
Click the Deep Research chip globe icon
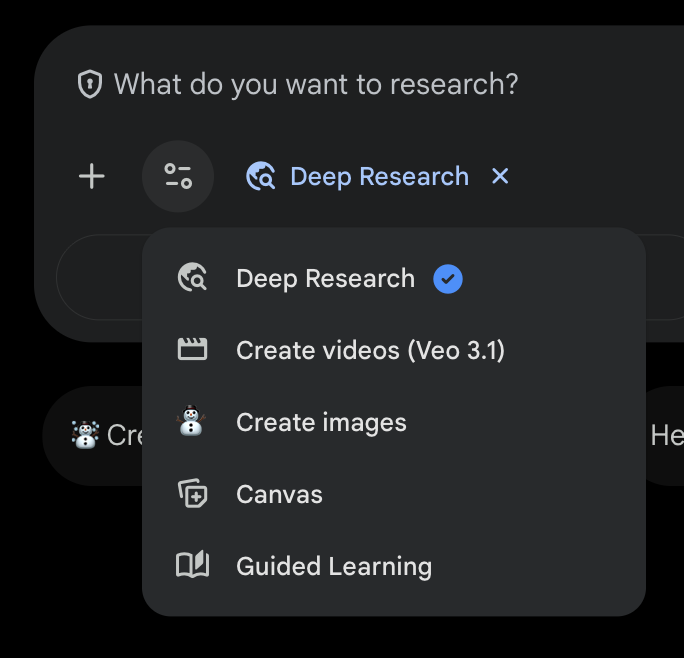click(260, 176)
